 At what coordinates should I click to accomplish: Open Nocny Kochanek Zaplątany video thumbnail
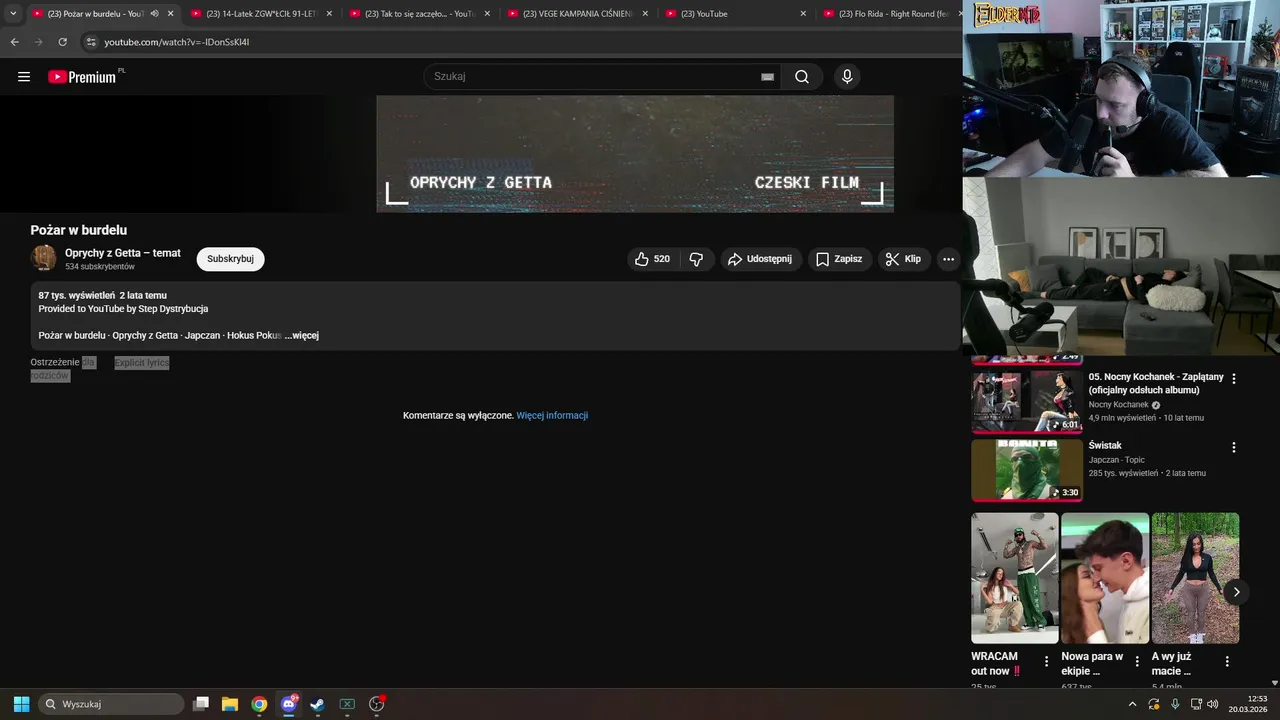(1027, 401)
